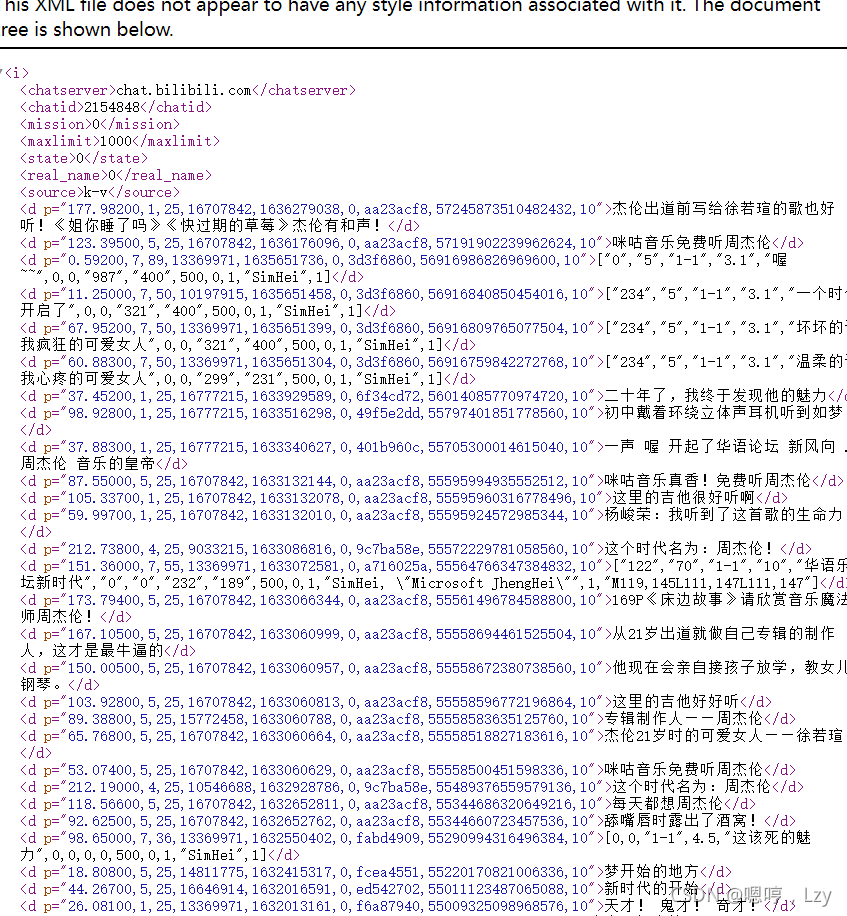Click the maxlimit value 1000
The width and height of the screenshot is (847, 916).
tap(116, 141)
